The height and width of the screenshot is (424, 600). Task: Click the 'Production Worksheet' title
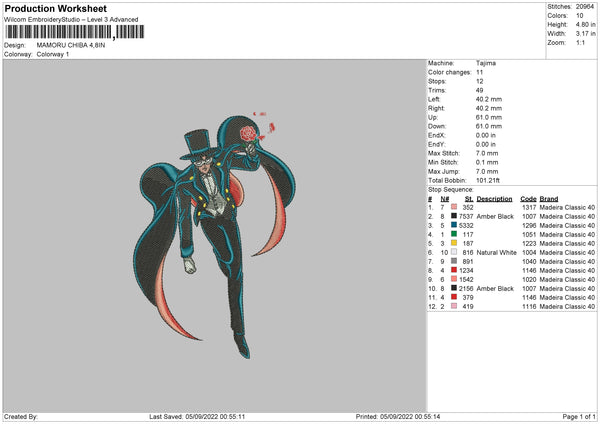pos(56,8)
